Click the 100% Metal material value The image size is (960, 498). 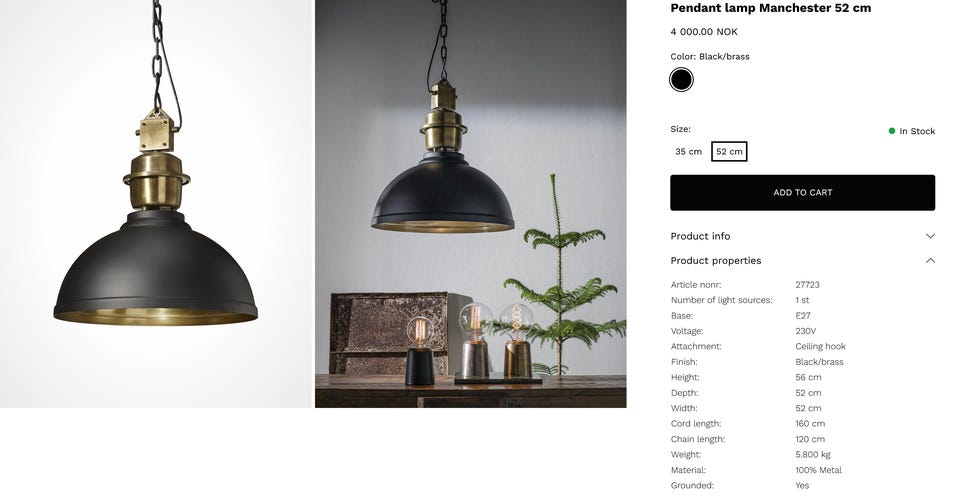[818, 470]
